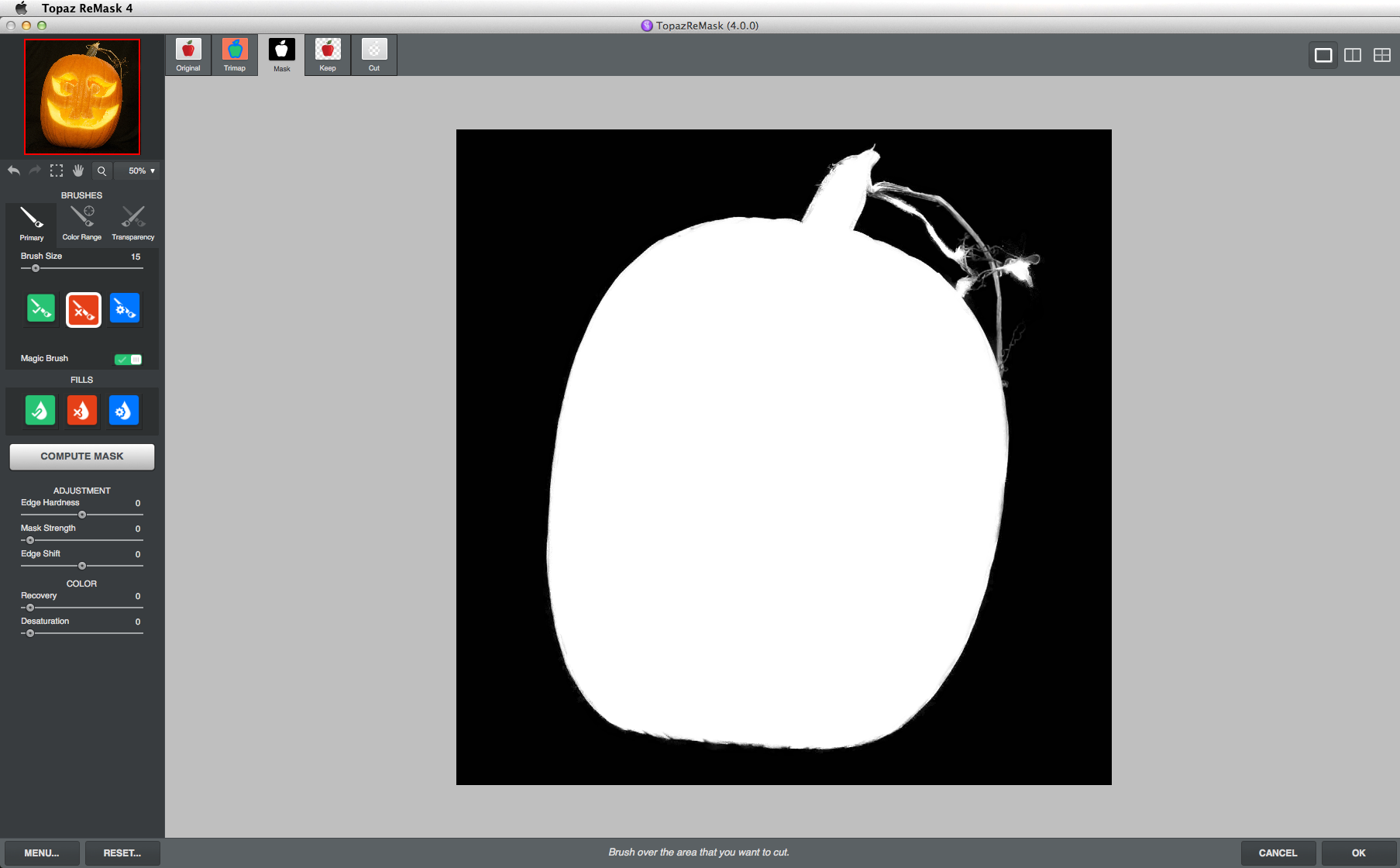
Task: Choose the blue Compute fill tool
Action: tap(124, 410)
